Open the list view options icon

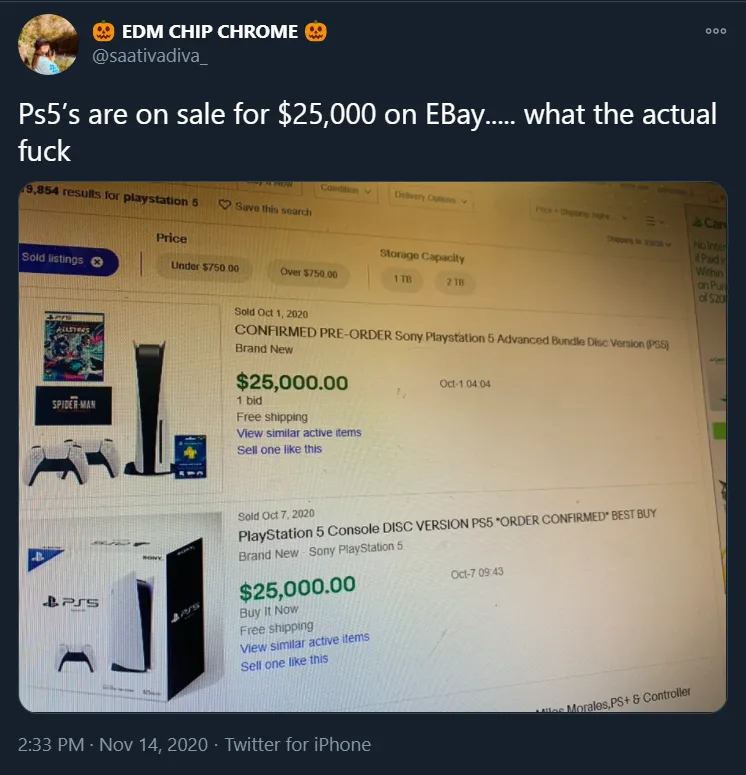point(655,221)
